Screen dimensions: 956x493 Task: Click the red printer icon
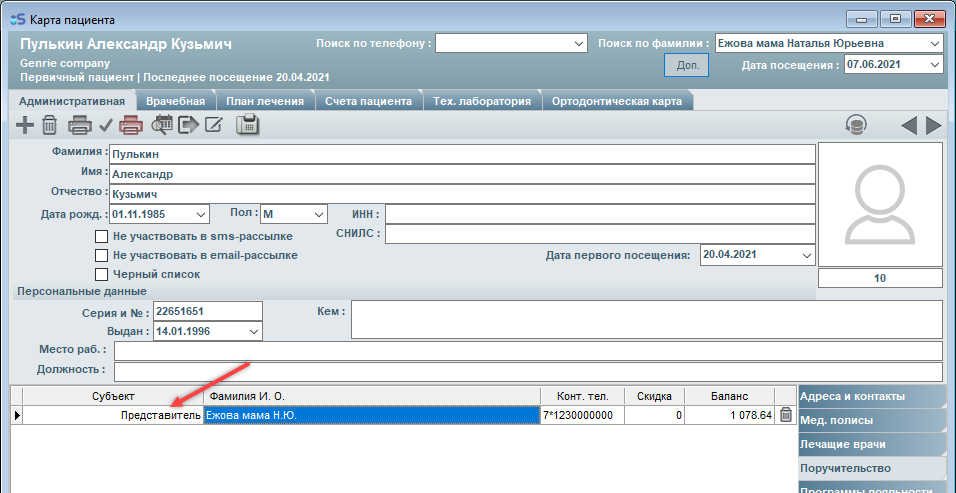coord(131,125)
